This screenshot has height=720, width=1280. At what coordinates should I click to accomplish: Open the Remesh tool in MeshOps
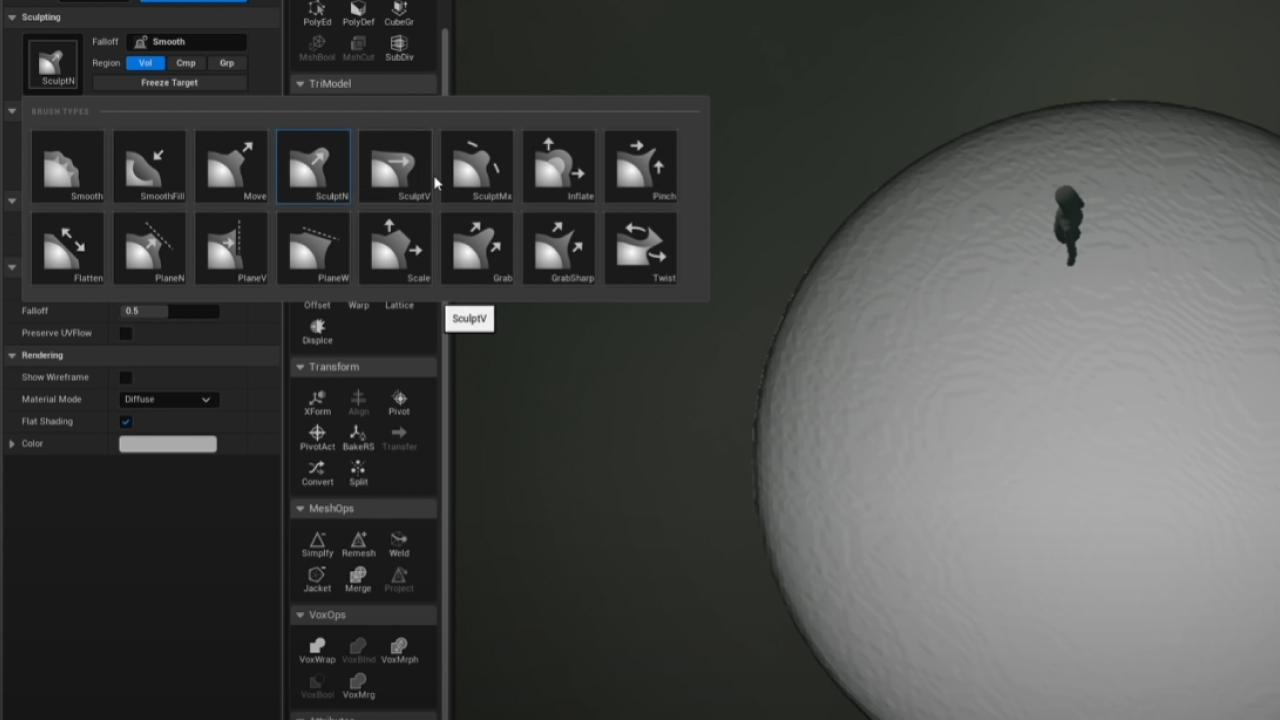pos(358,543)
